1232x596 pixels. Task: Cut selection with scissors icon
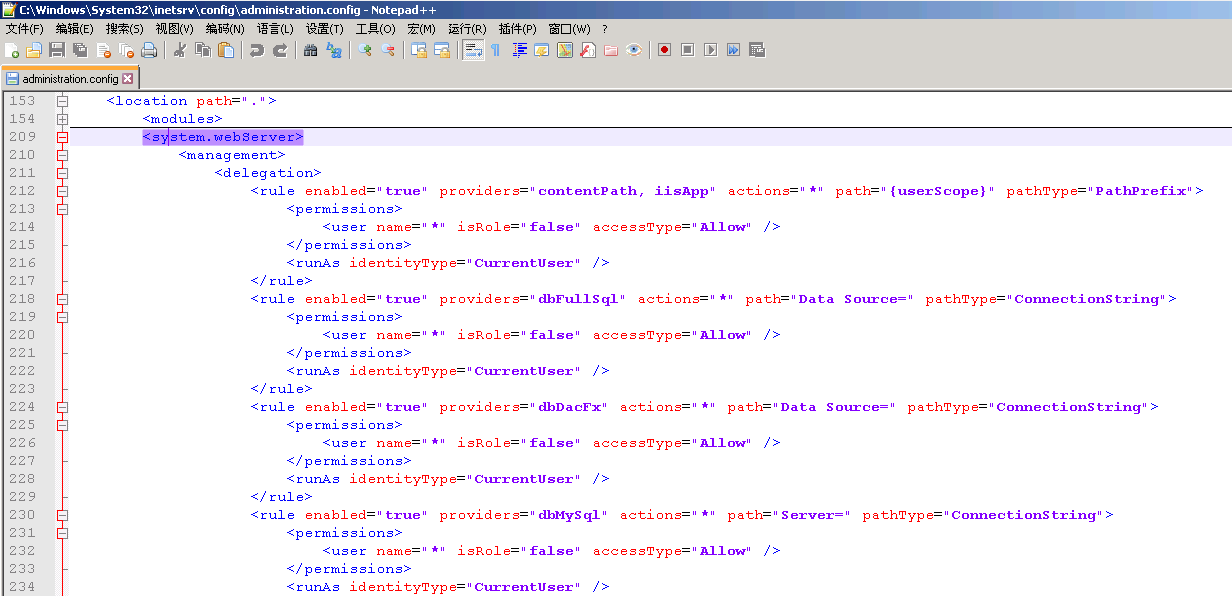click(180, 50)
